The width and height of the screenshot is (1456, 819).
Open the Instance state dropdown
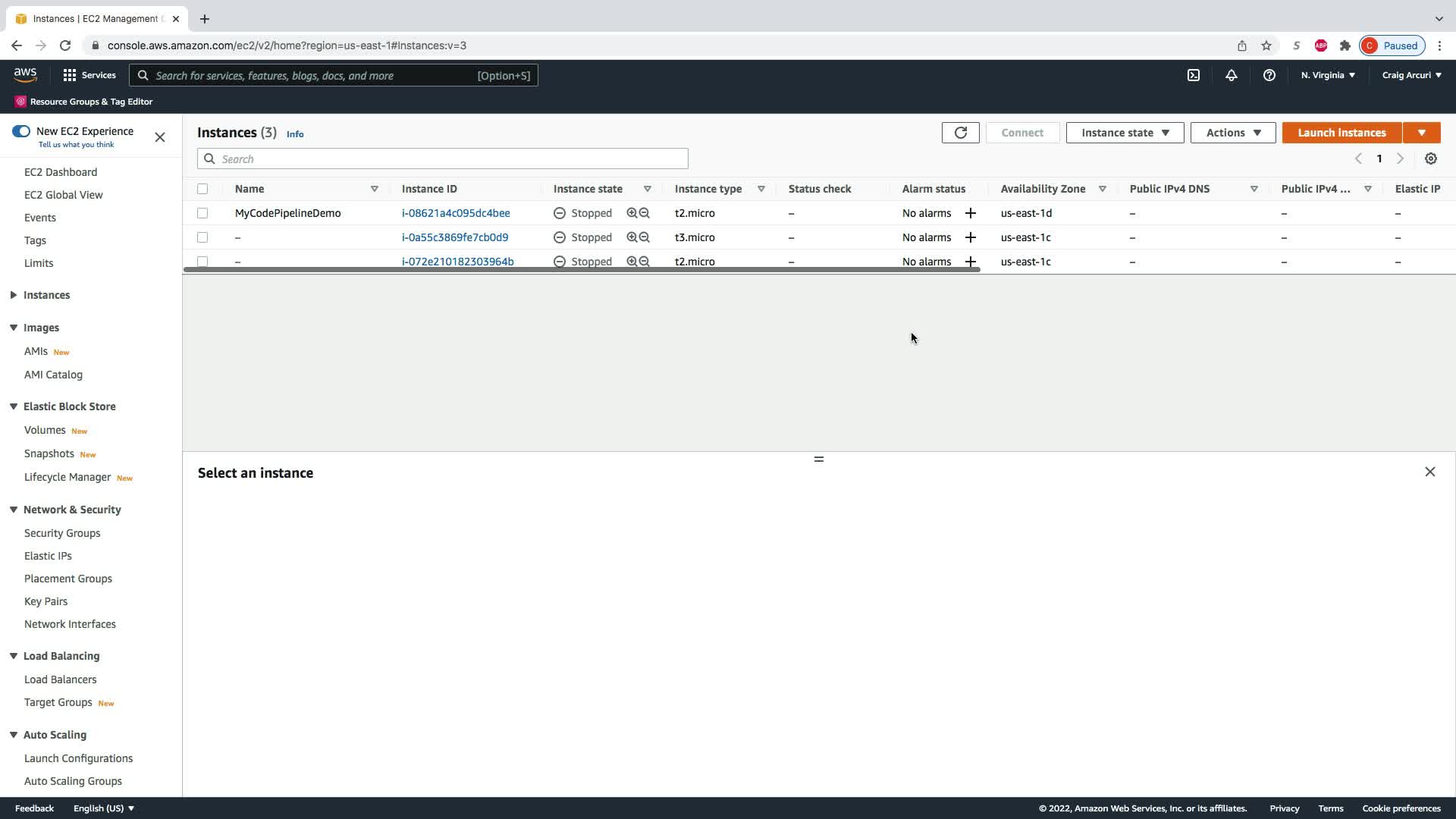coord(1125,133)
